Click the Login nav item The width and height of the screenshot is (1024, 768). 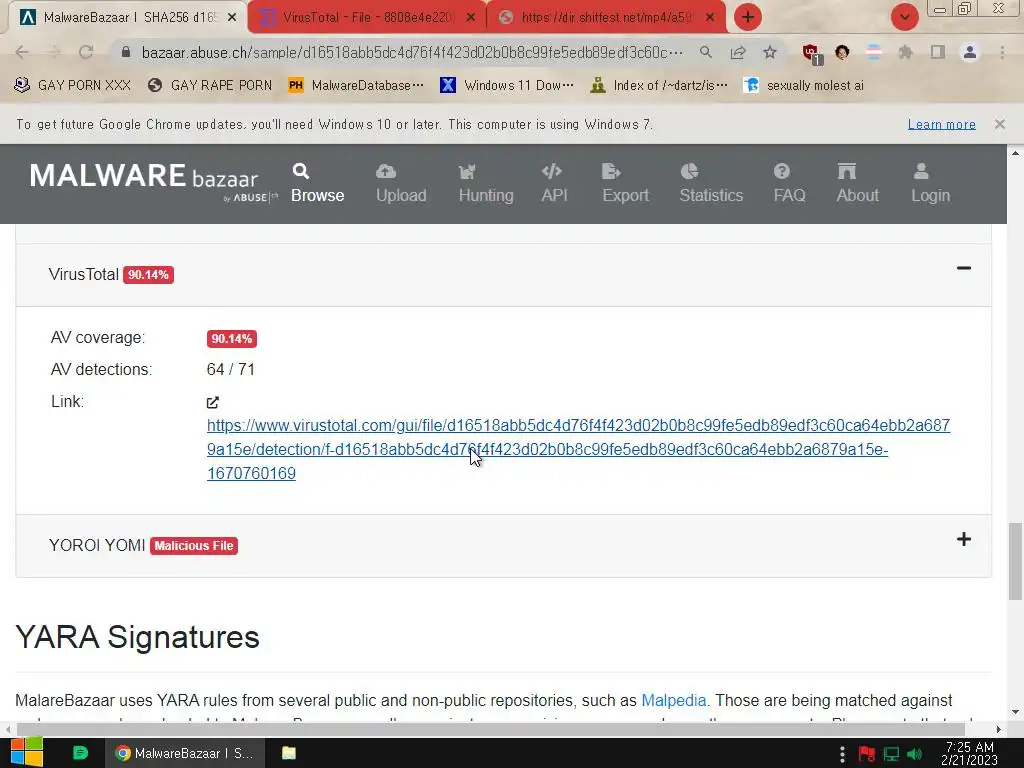pyautogui.click(x=931, y=184)
